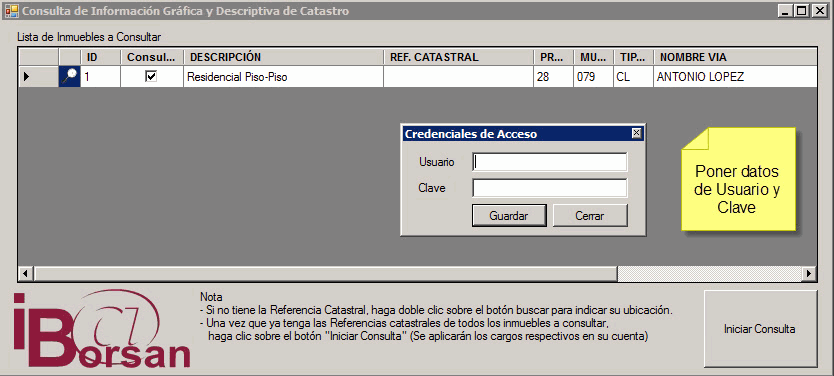Click the ID column header

(x=101, y=57)
